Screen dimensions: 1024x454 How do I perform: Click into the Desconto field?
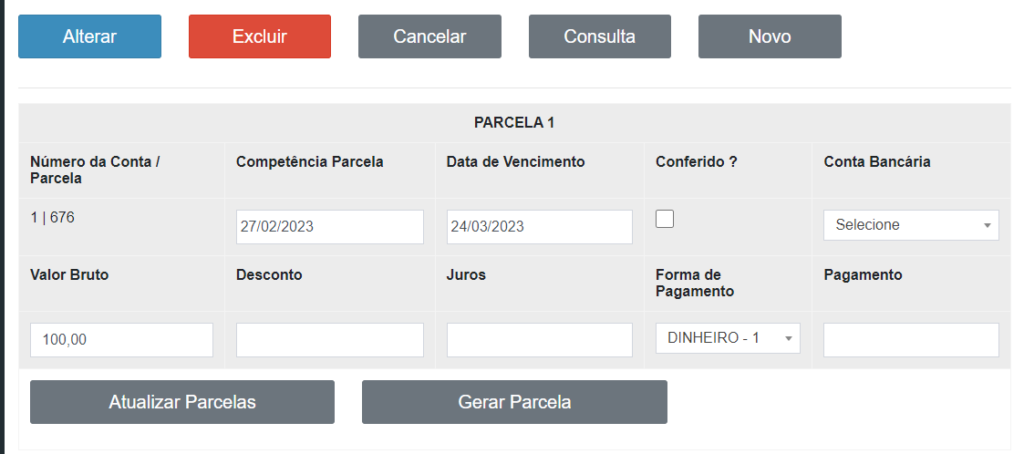(x=329, y=340)
